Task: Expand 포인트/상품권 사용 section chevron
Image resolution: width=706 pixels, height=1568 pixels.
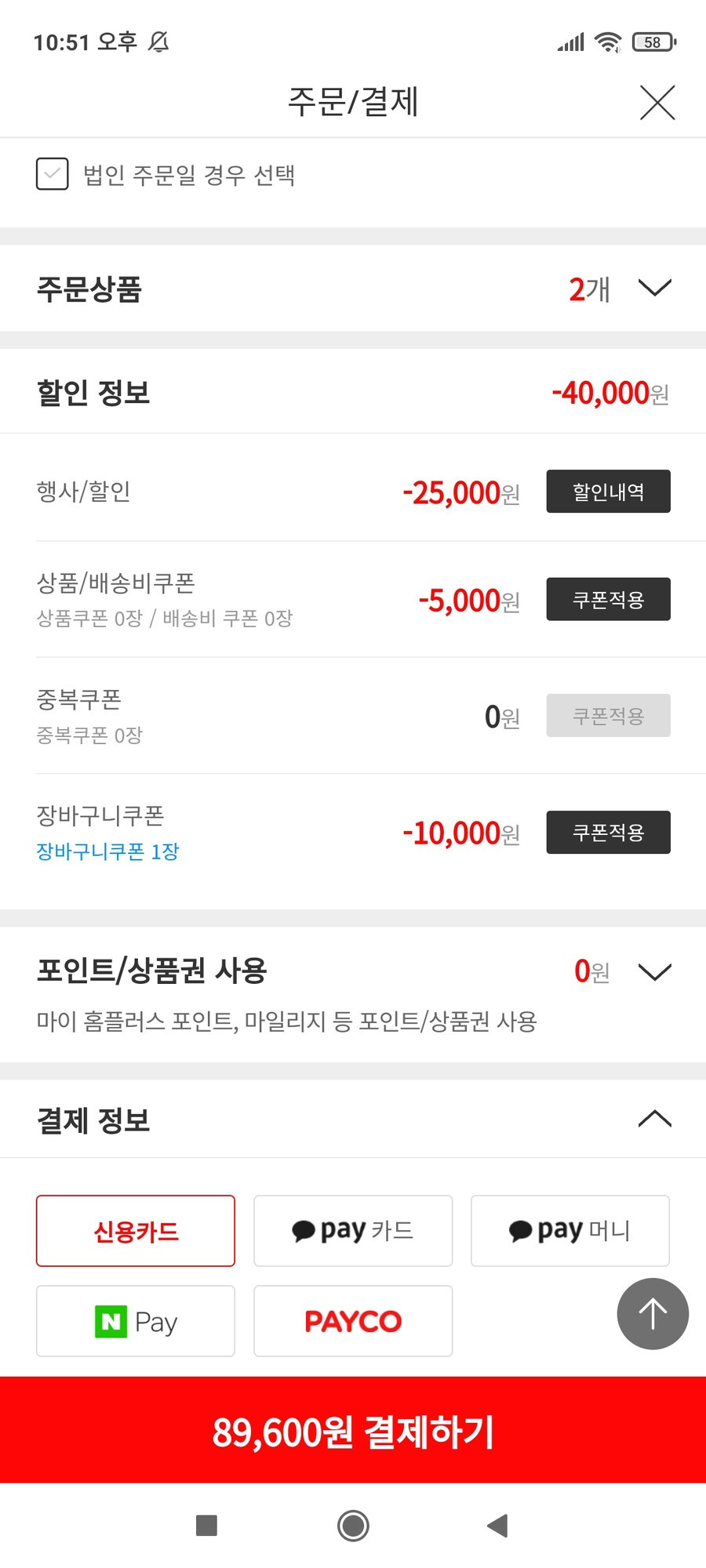Action: [655, 972]
